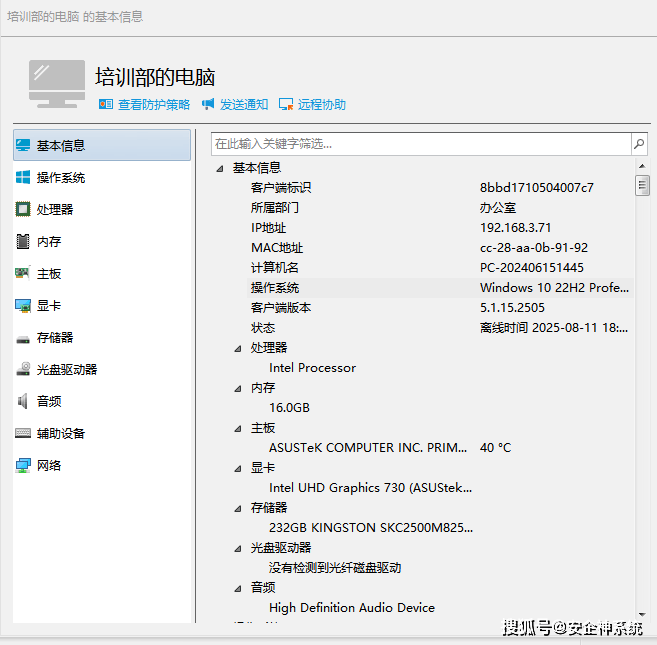
Task: Click the networked computers icon for 网络
Action: click(x=23, y=465)
